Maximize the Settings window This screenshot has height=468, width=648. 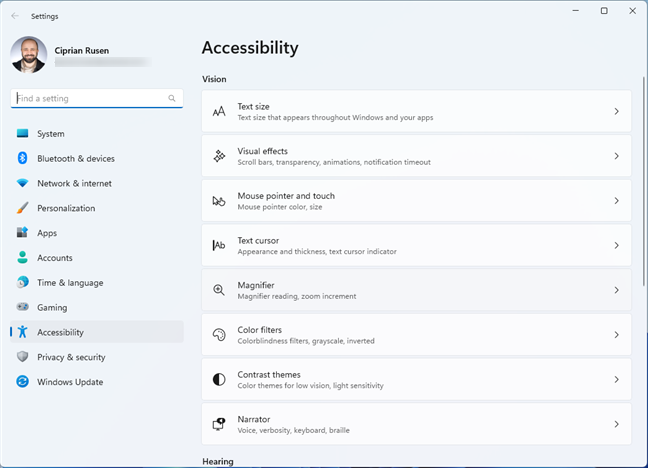604,11
